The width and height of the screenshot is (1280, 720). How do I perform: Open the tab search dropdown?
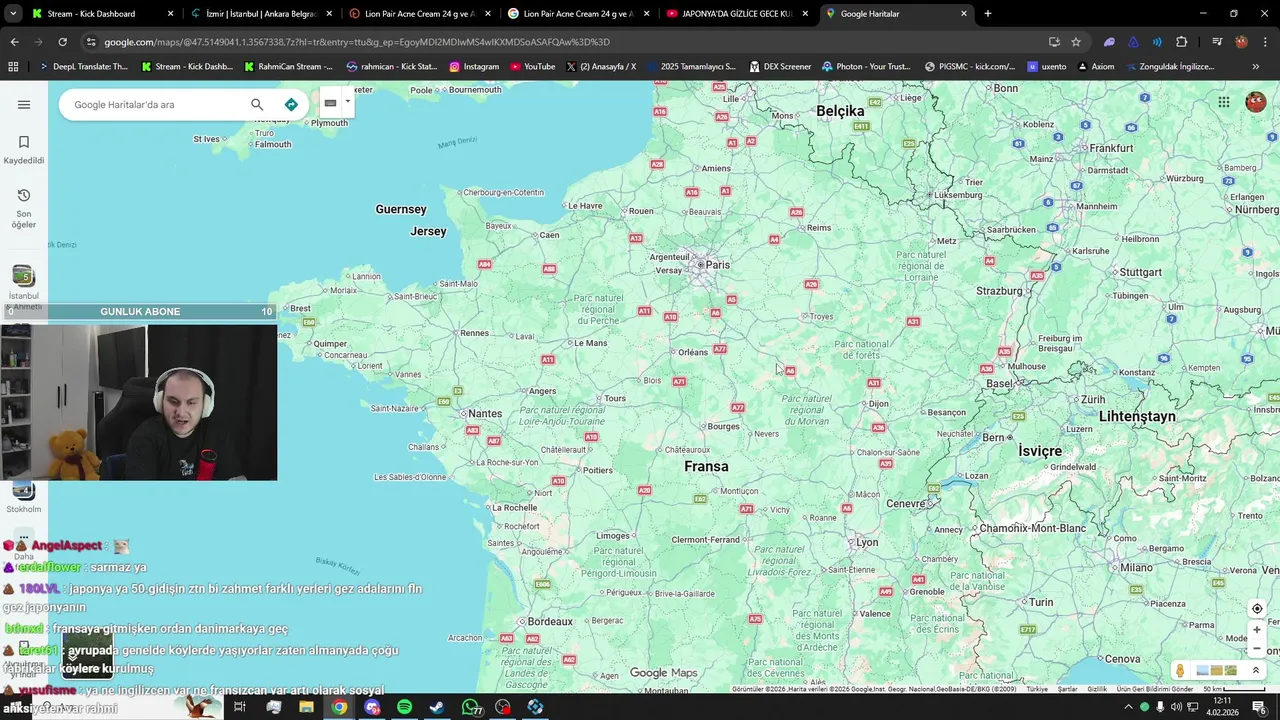(x=11, y=14)
